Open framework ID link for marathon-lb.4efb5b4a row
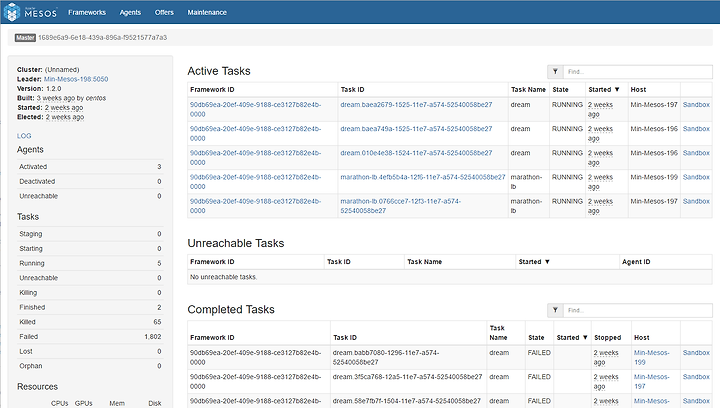Image resolution: width=720 pixels, height=408 pixels. pyautogui.click(x=255, y=182)
